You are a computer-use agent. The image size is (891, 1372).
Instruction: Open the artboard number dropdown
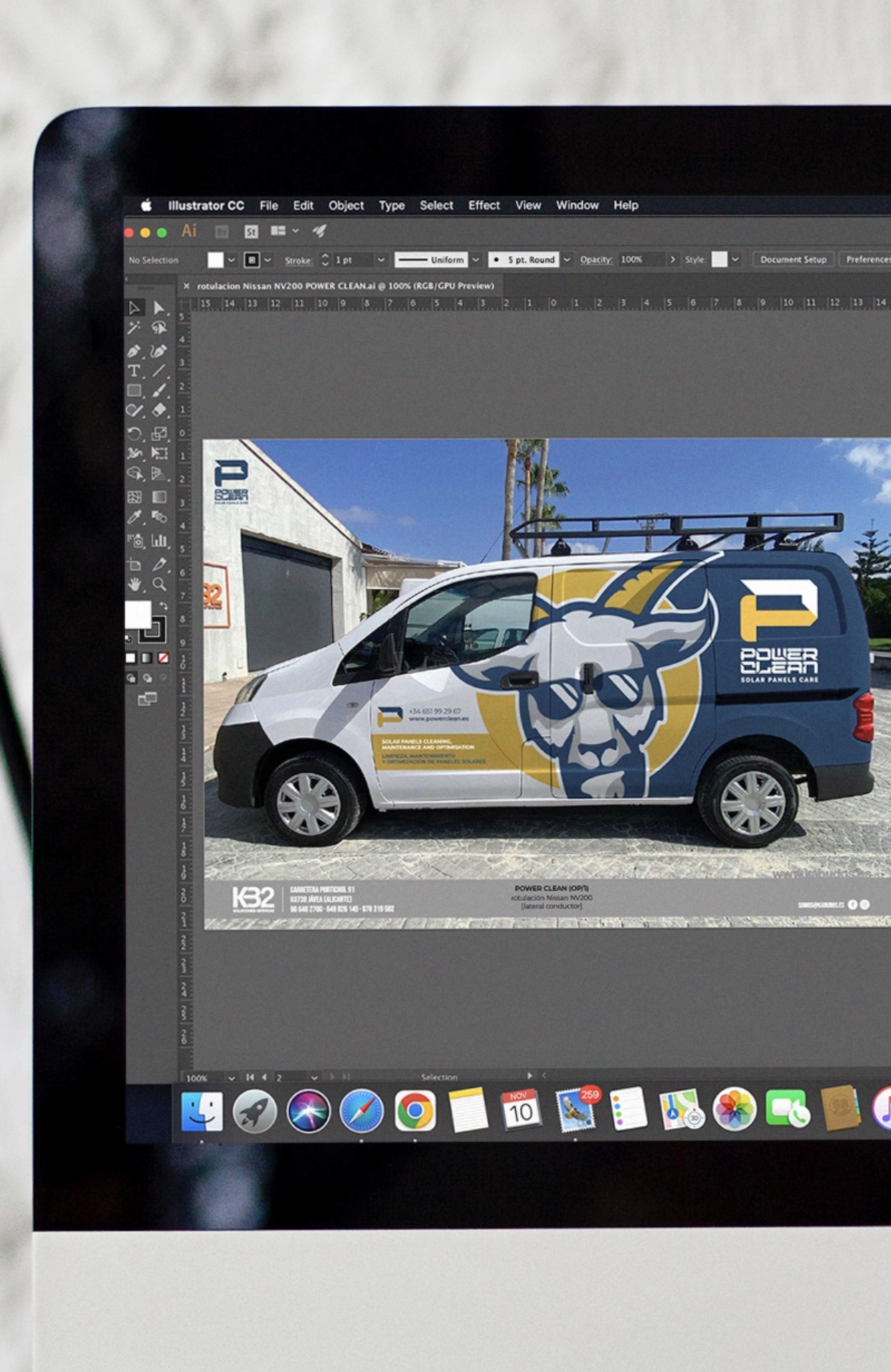(313, 1077)
